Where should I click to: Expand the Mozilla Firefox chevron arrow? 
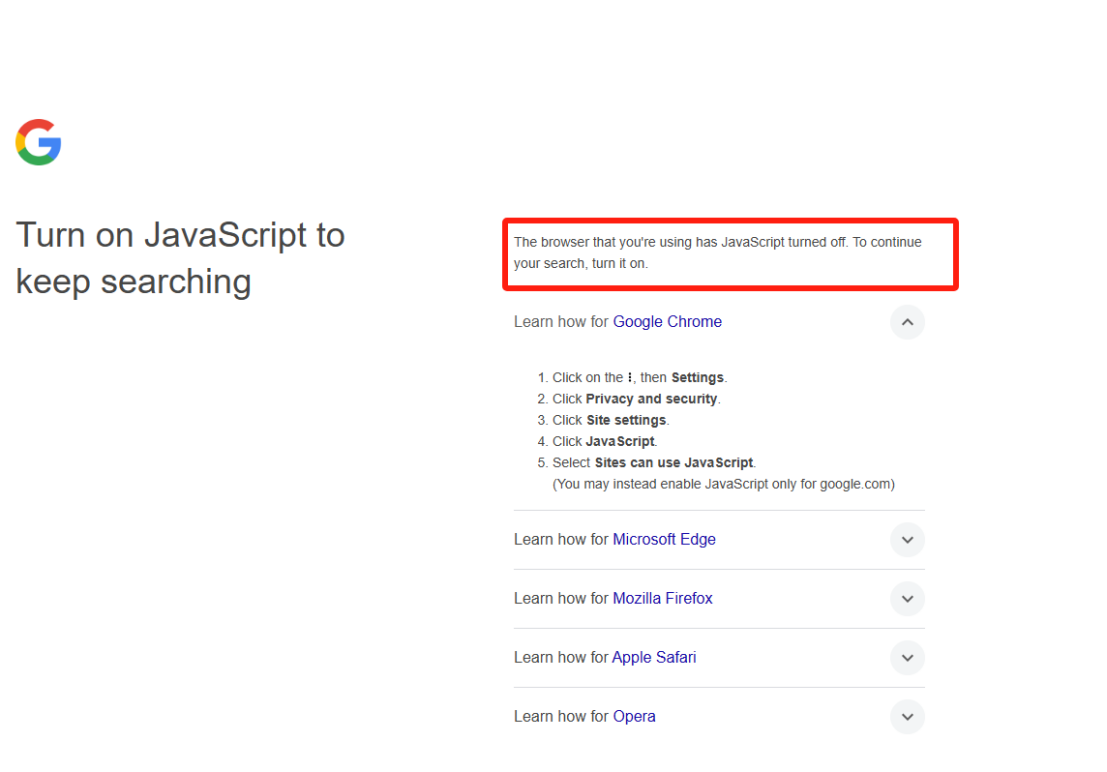[x=907, y=599]
